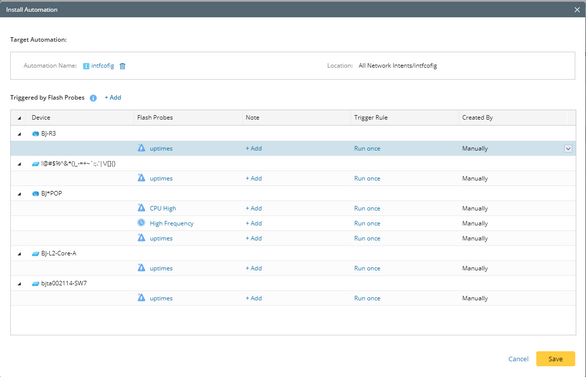Click Save to install the automation
Viewport: 586px width, 377px height.
click(555, 359)
